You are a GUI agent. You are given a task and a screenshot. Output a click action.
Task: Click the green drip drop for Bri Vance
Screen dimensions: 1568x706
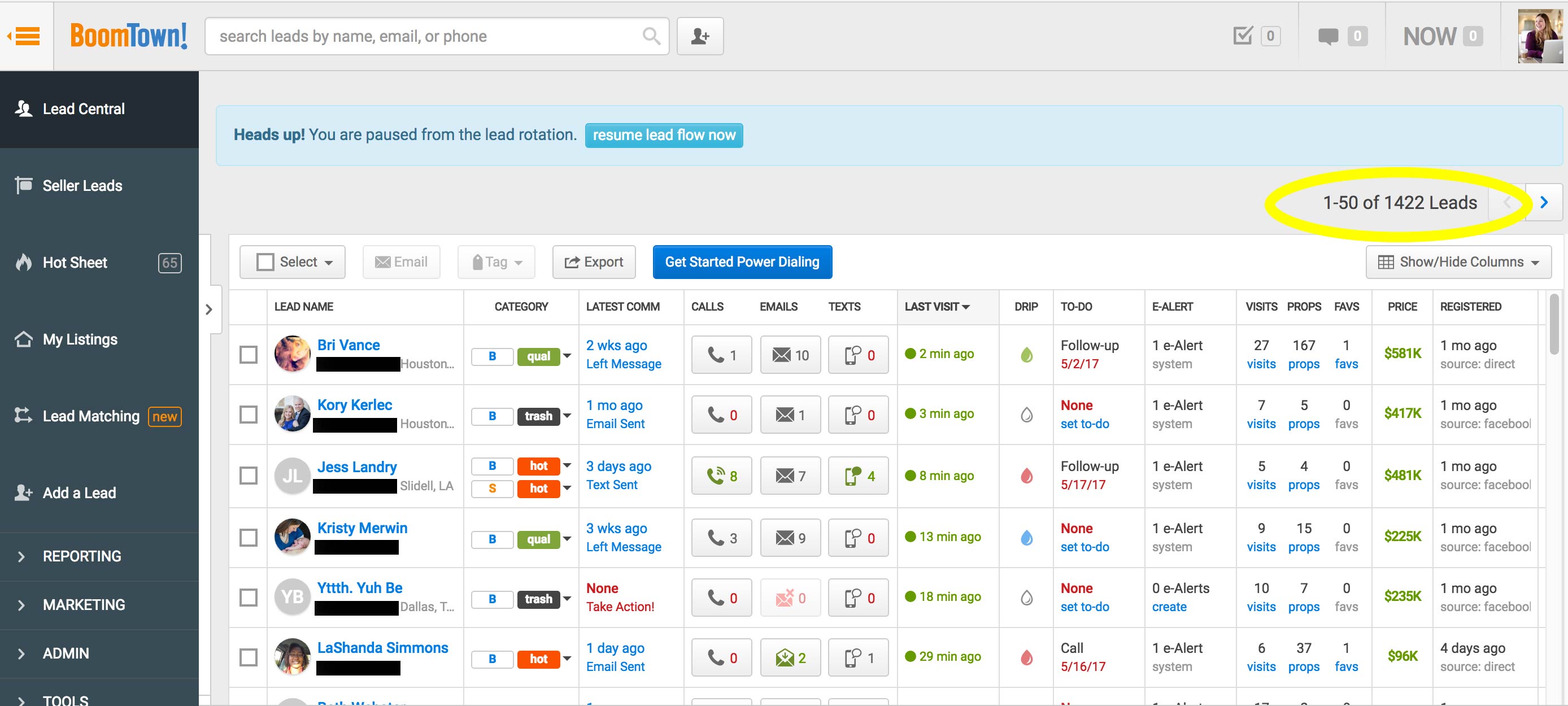1026,355
